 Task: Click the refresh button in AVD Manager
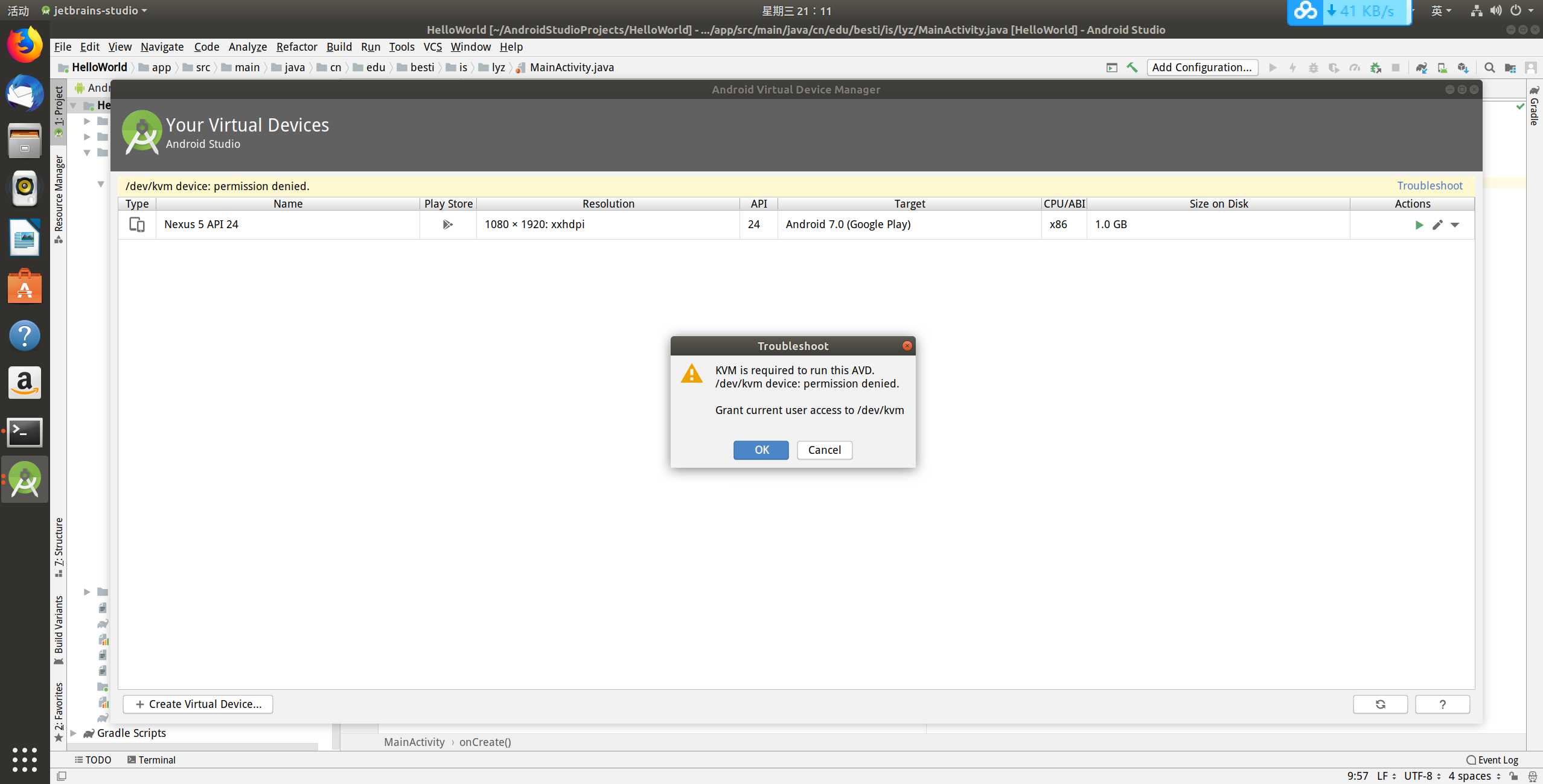click(1380, 704)
